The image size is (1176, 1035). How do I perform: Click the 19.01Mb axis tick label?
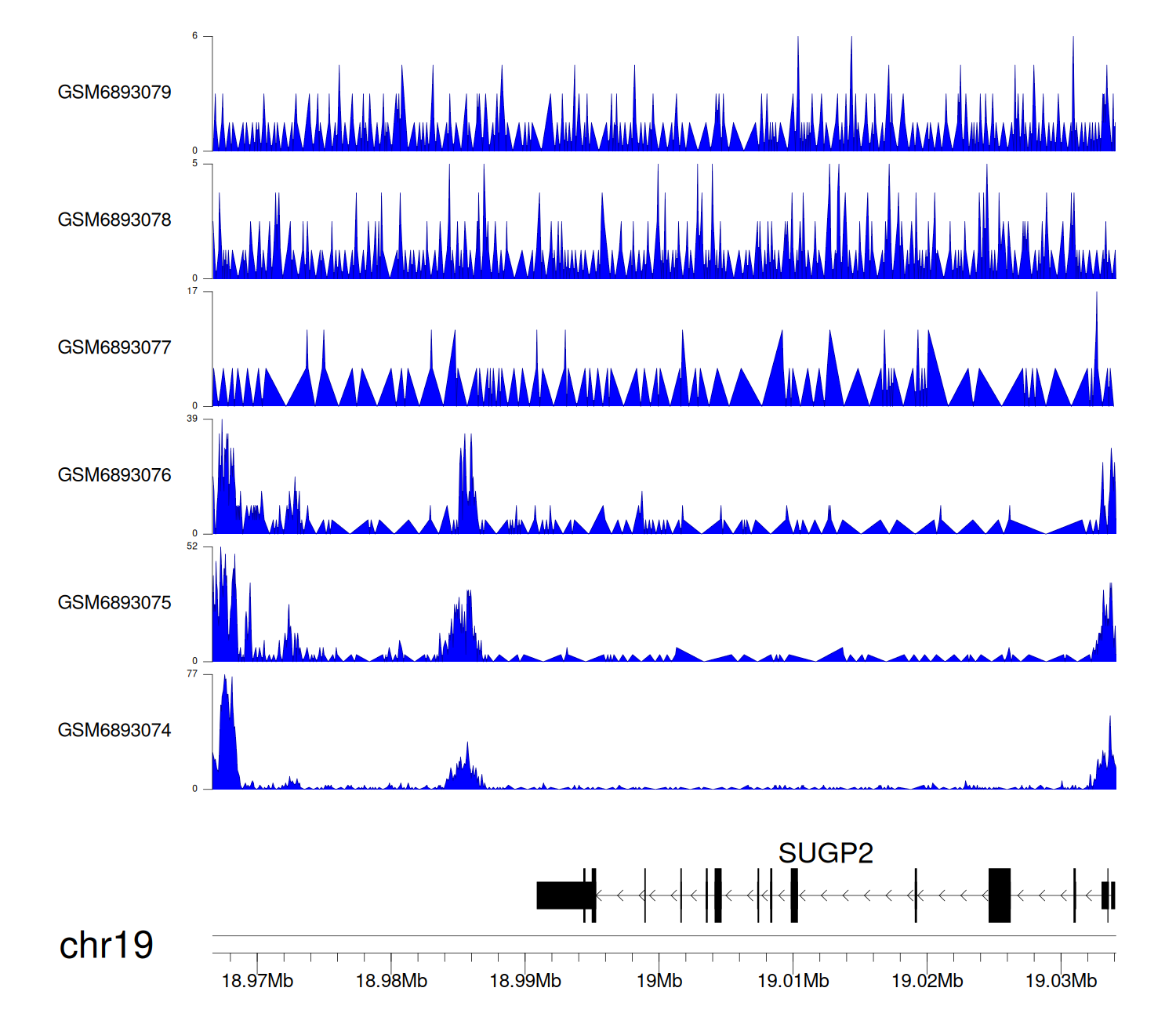point(793,981)
